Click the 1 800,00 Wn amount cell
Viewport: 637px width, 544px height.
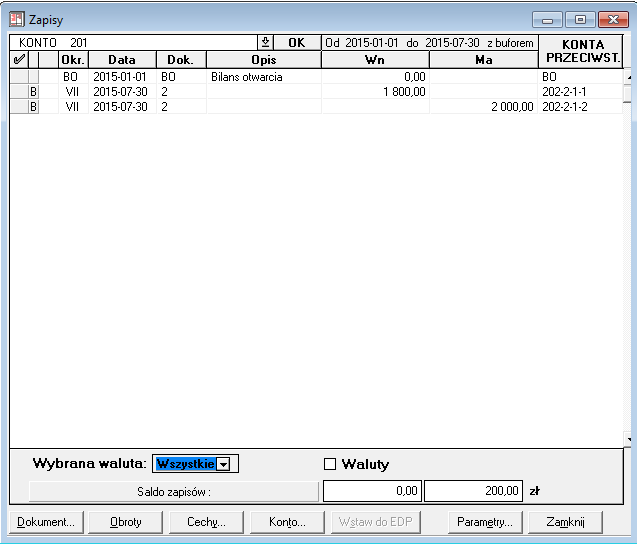click(x=375, y=92)
